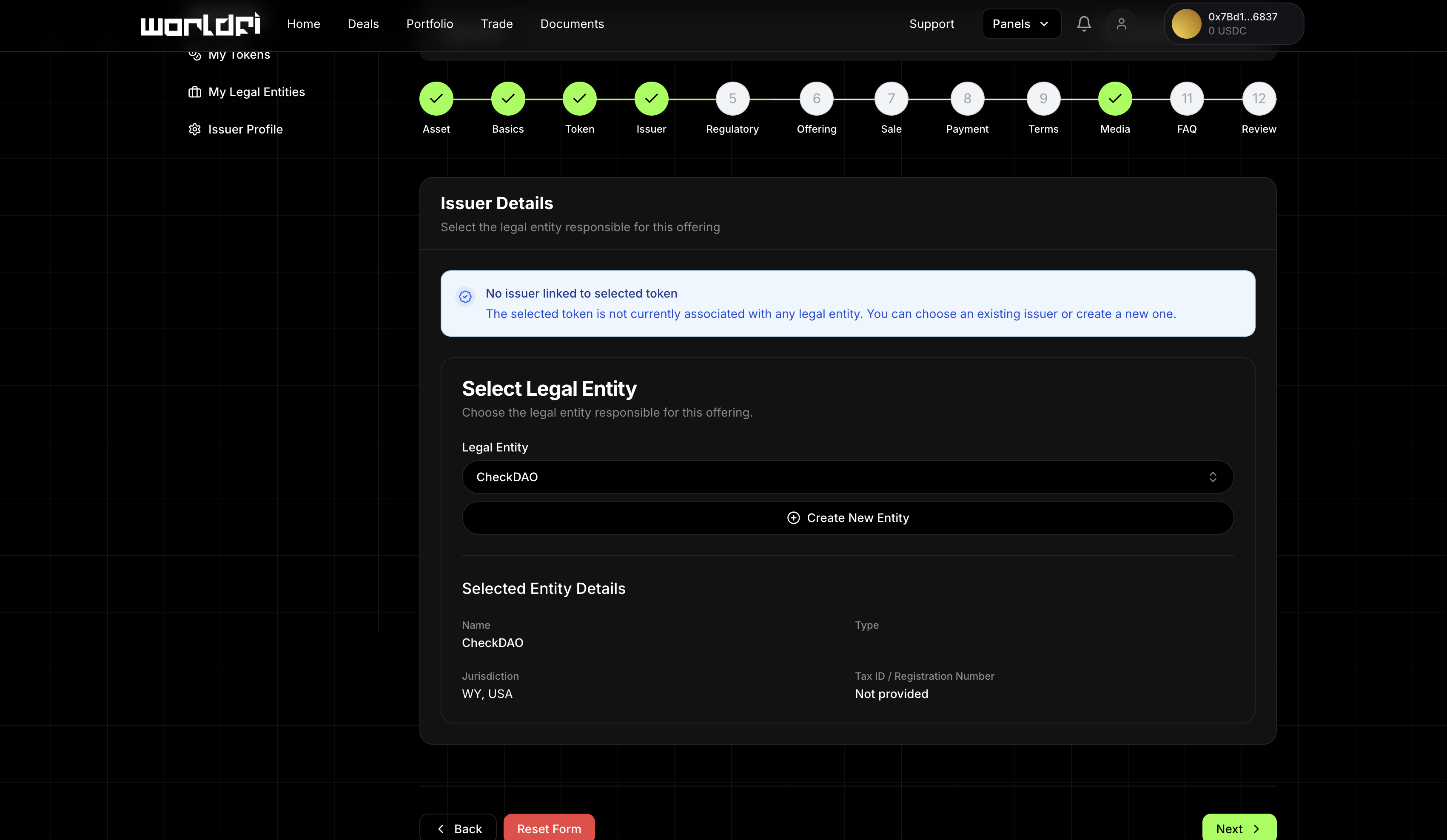Go to completed Asset step checkmark
This screenshot has width=1447, height=840.
[x=436, y=99]
